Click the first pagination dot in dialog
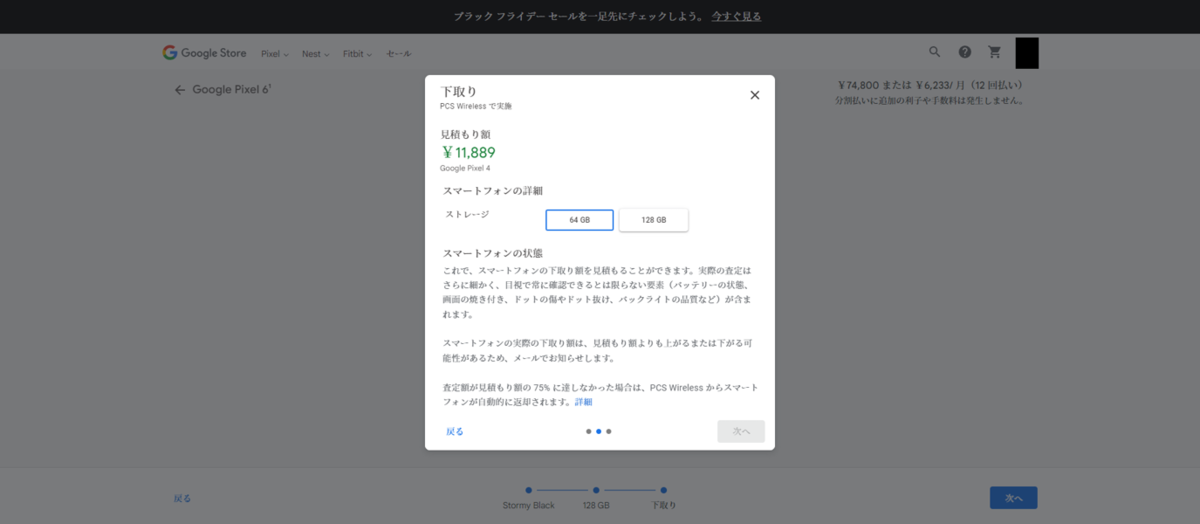The image size is (1200, 524). 588,432
